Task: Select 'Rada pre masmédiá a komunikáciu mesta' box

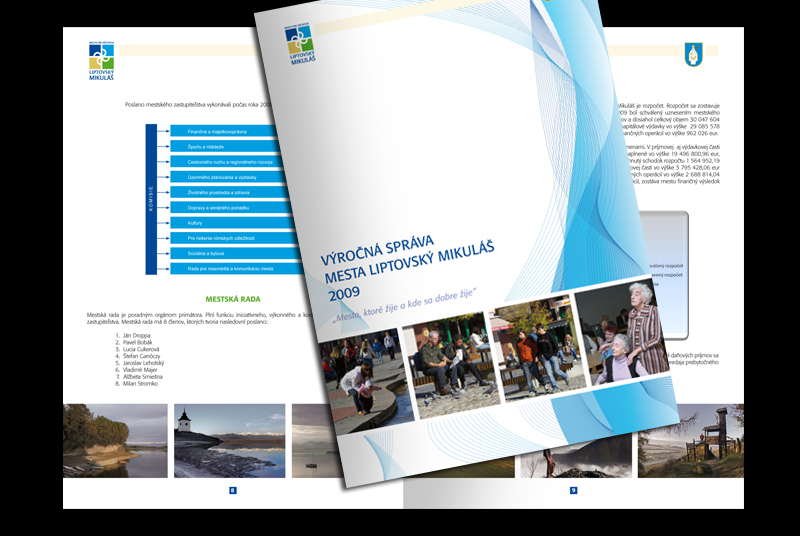Action: [x=238, y=269]
